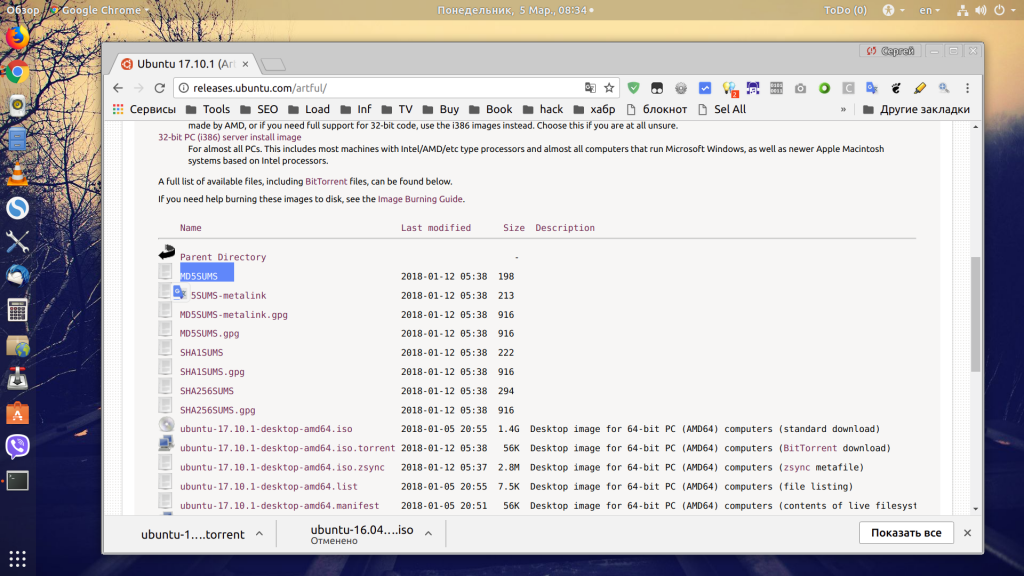
Task: Open the SHA256SUMS file link
Action: click(x=206, y=391)
